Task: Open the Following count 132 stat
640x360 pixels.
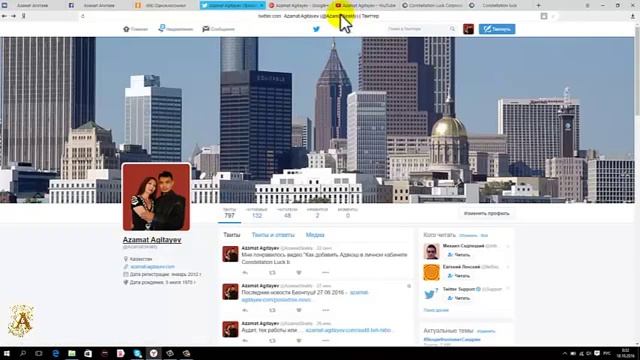Action: [x=257, y=213]
